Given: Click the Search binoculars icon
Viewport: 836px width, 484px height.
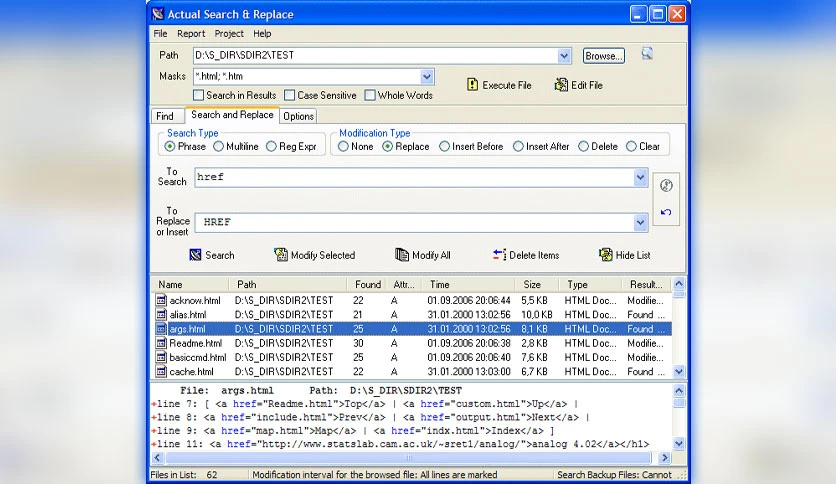Looking at the screenshot, I should (x=196, y=255).
